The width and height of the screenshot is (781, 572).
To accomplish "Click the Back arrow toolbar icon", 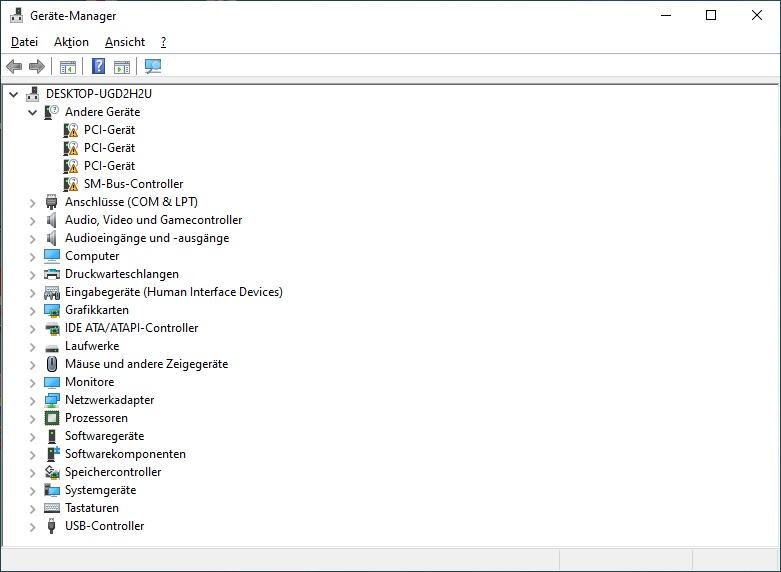I will pyautogui.click(x=14, y=66).
